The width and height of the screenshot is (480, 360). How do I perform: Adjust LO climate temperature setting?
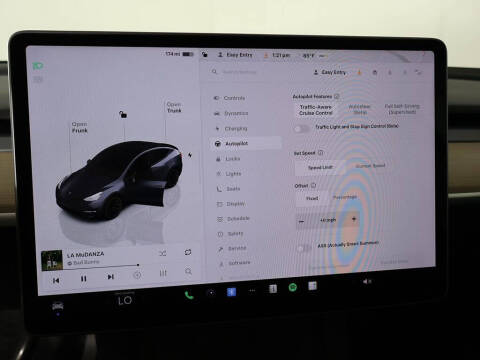pyautogui.click(x=125, y=301)
